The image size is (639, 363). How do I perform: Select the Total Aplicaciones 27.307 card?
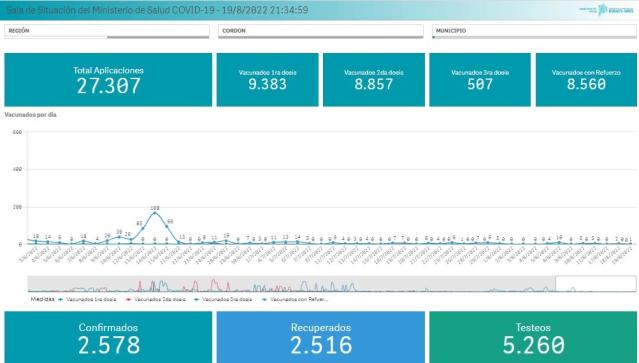tap(108, 80)
